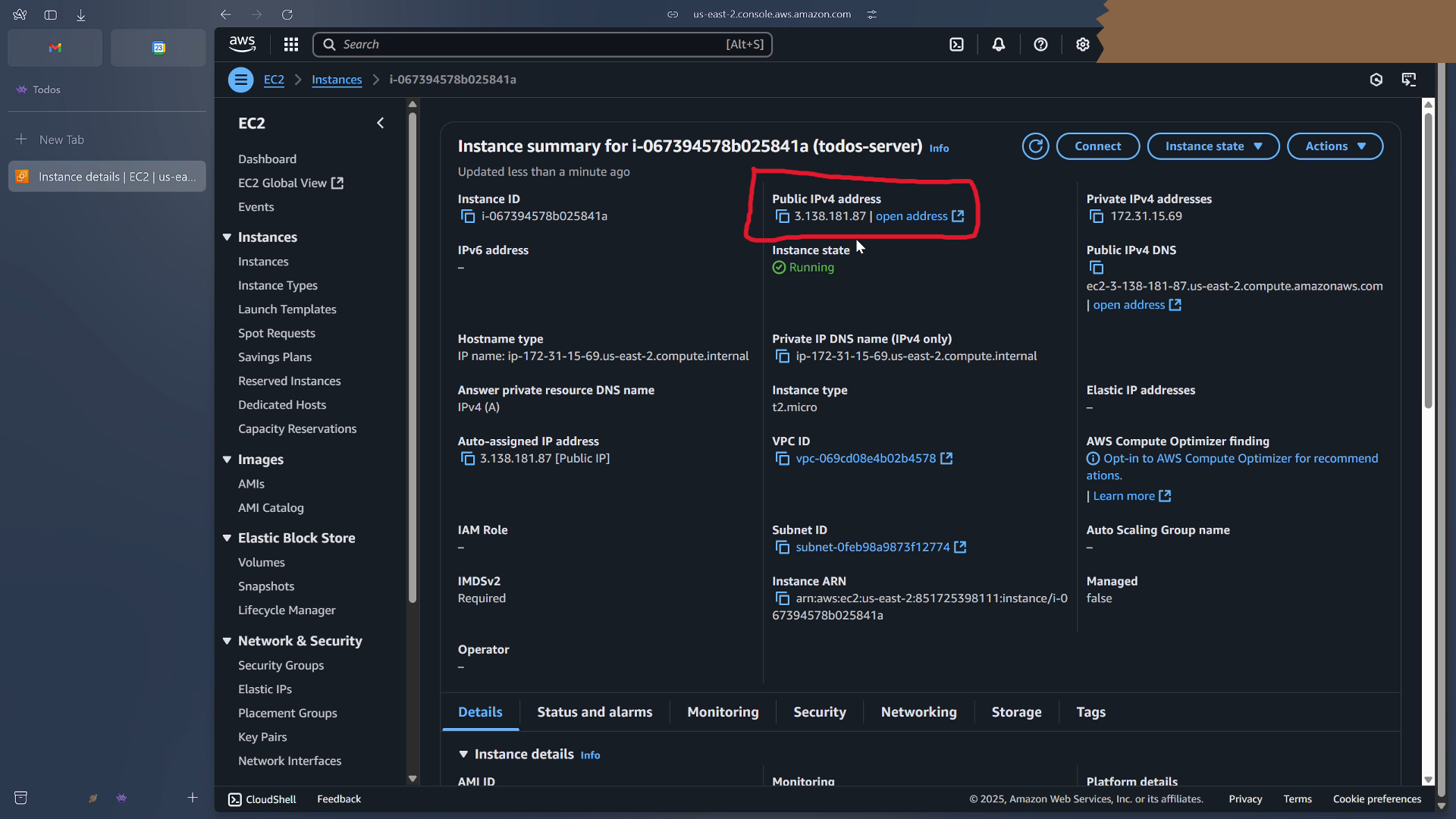Copy the Instance ID value
Image resolution: width=1456 pixels, height=819 pixels.
[468, 217]
